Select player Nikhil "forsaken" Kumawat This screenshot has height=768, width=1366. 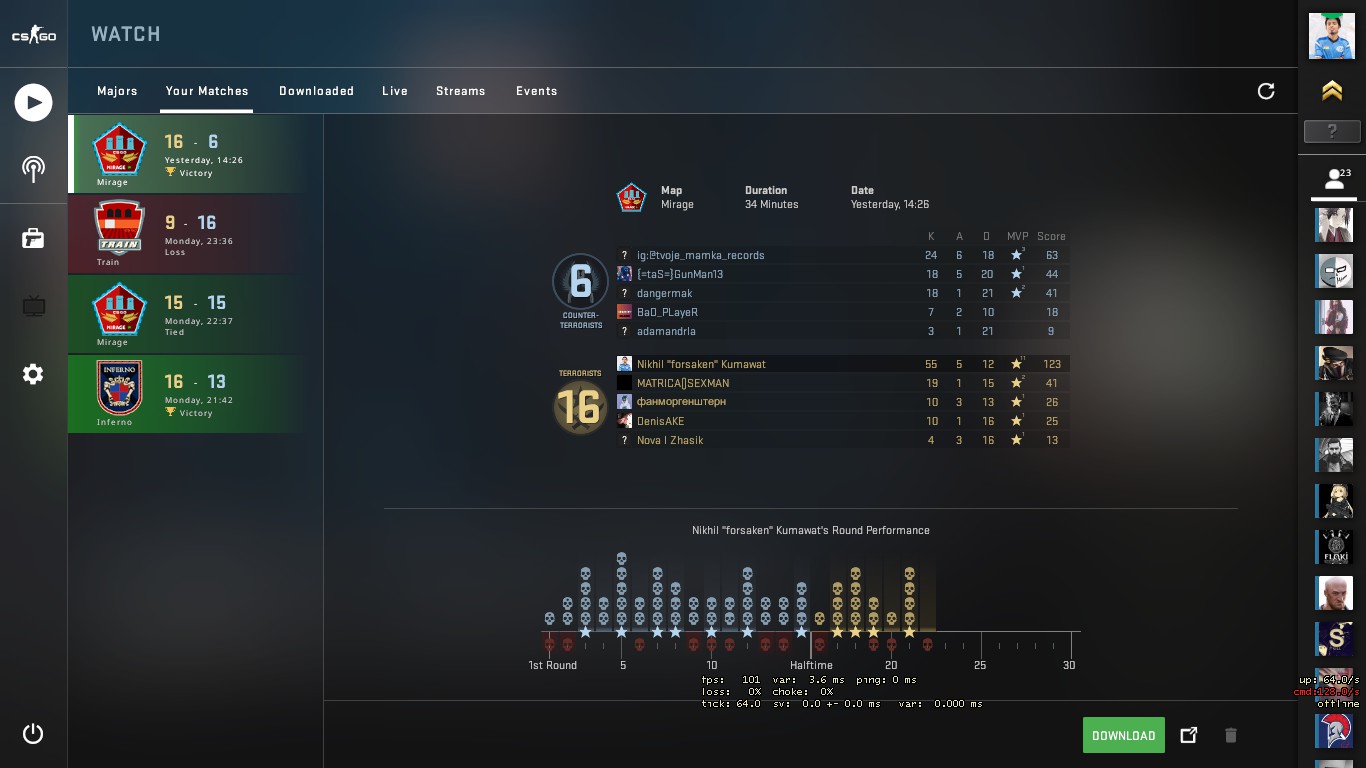coord(842,364)
